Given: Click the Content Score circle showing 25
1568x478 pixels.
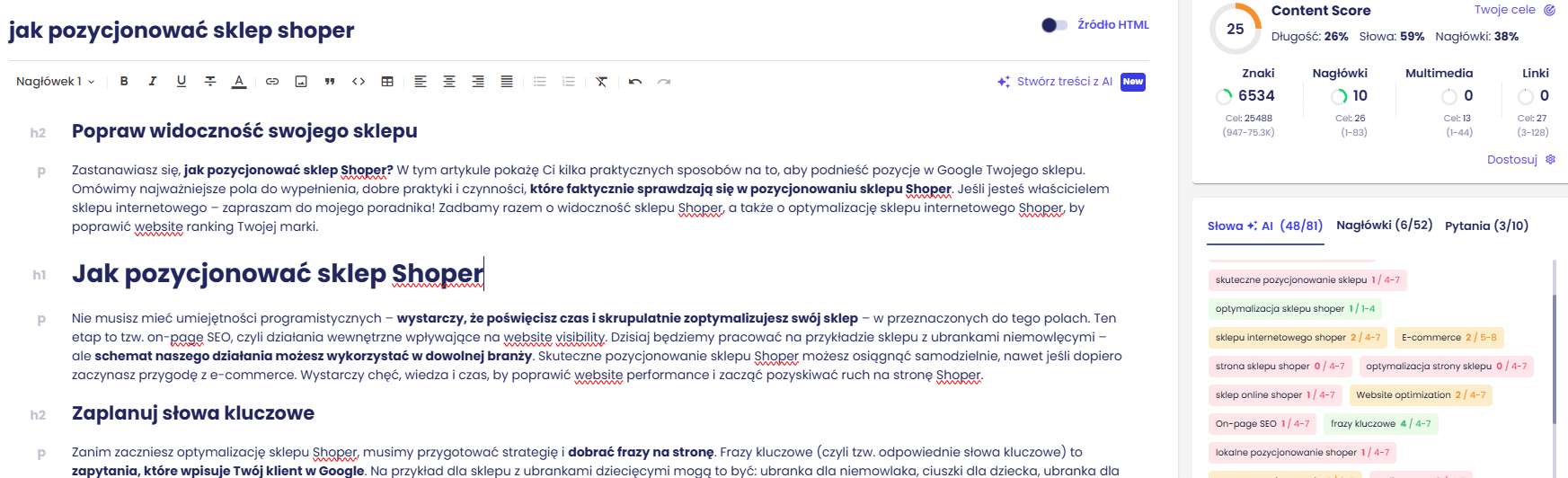Looking at the screenshot, I should (1236, 29).
